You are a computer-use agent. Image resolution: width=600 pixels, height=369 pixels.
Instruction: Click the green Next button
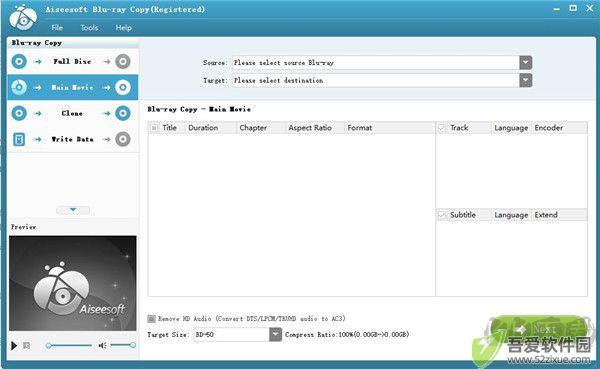point(539,329)
